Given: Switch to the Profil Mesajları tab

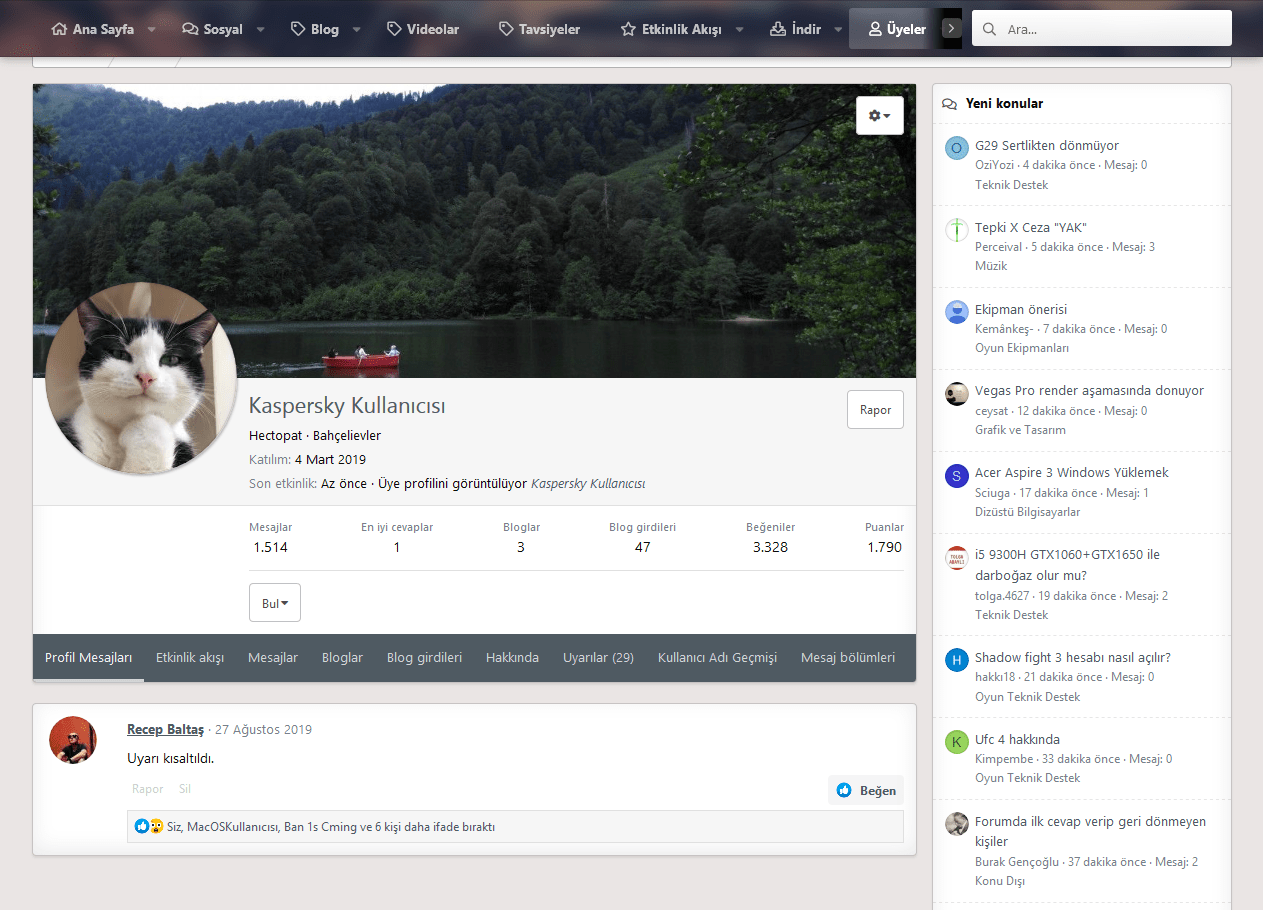Looking at the screenshot, I should [x=88, y=657].
